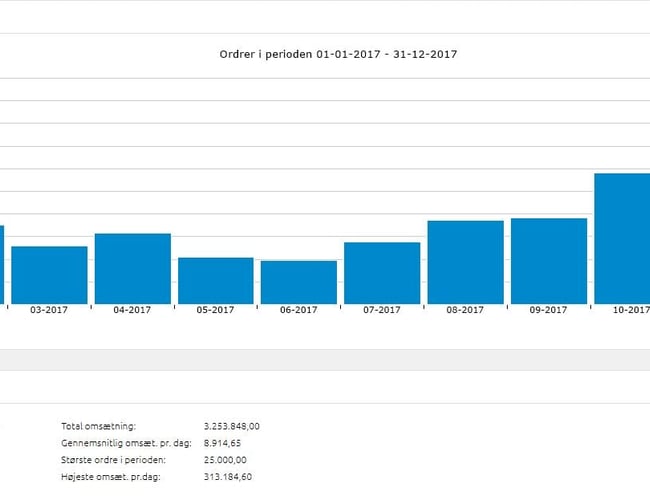
Task: Select the 06-2017 bar
Action: coord(299,282)
